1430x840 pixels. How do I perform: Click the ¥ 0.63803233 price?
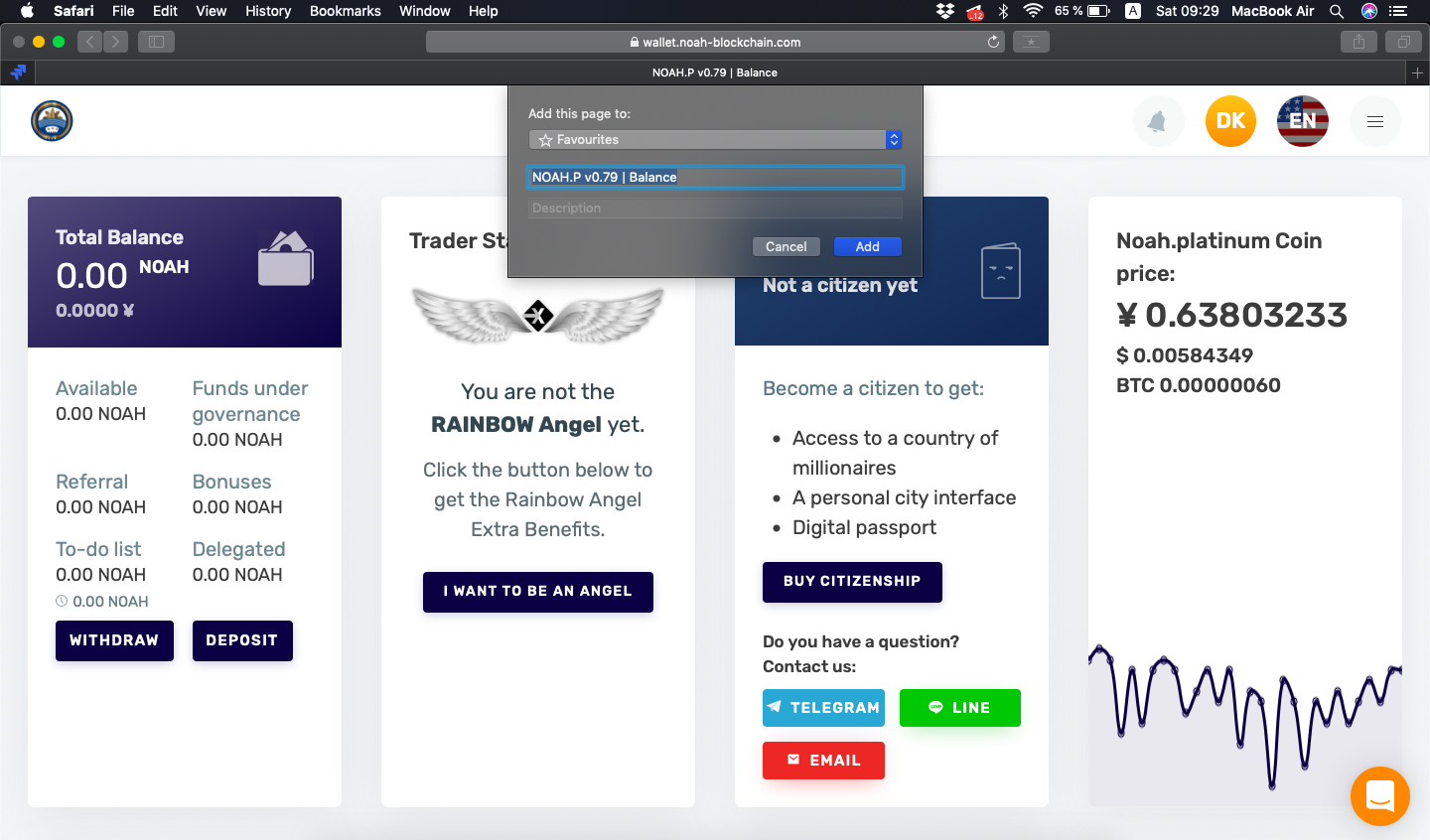[1232, 315]
